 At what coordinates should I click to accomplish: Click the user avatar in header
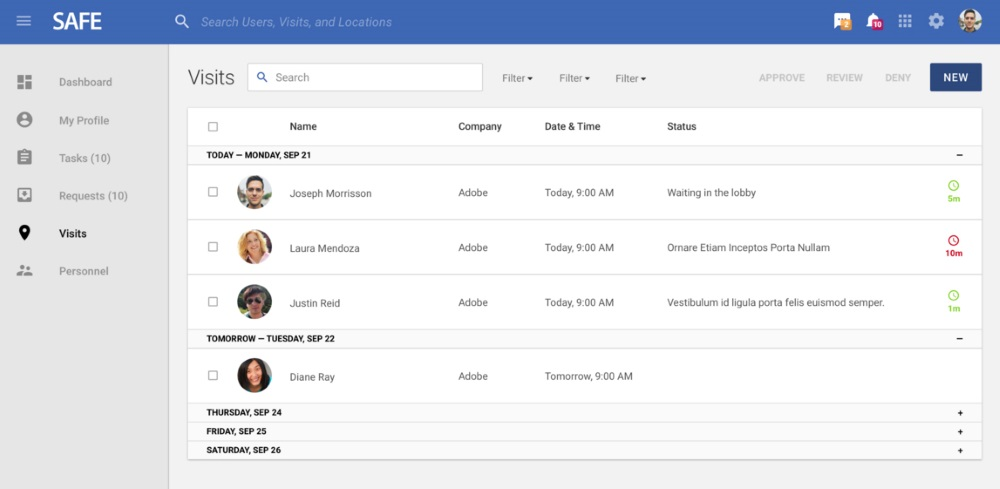coord(970,21)
